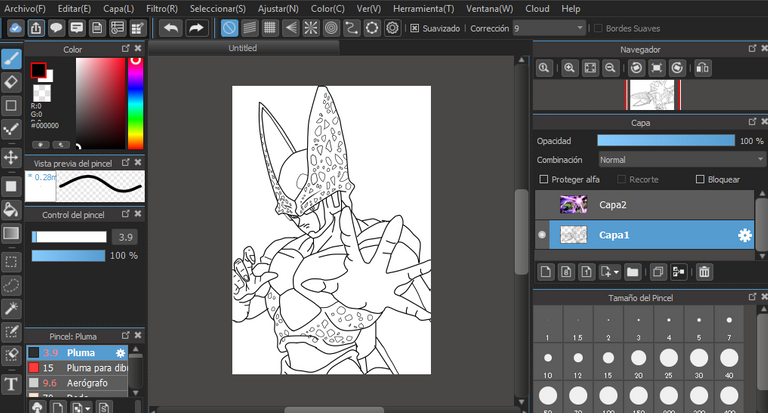Image resolution: width=768 pixels, height=413 pixels.
Task: Enable concentric circle snap guide
Action: 332,28
